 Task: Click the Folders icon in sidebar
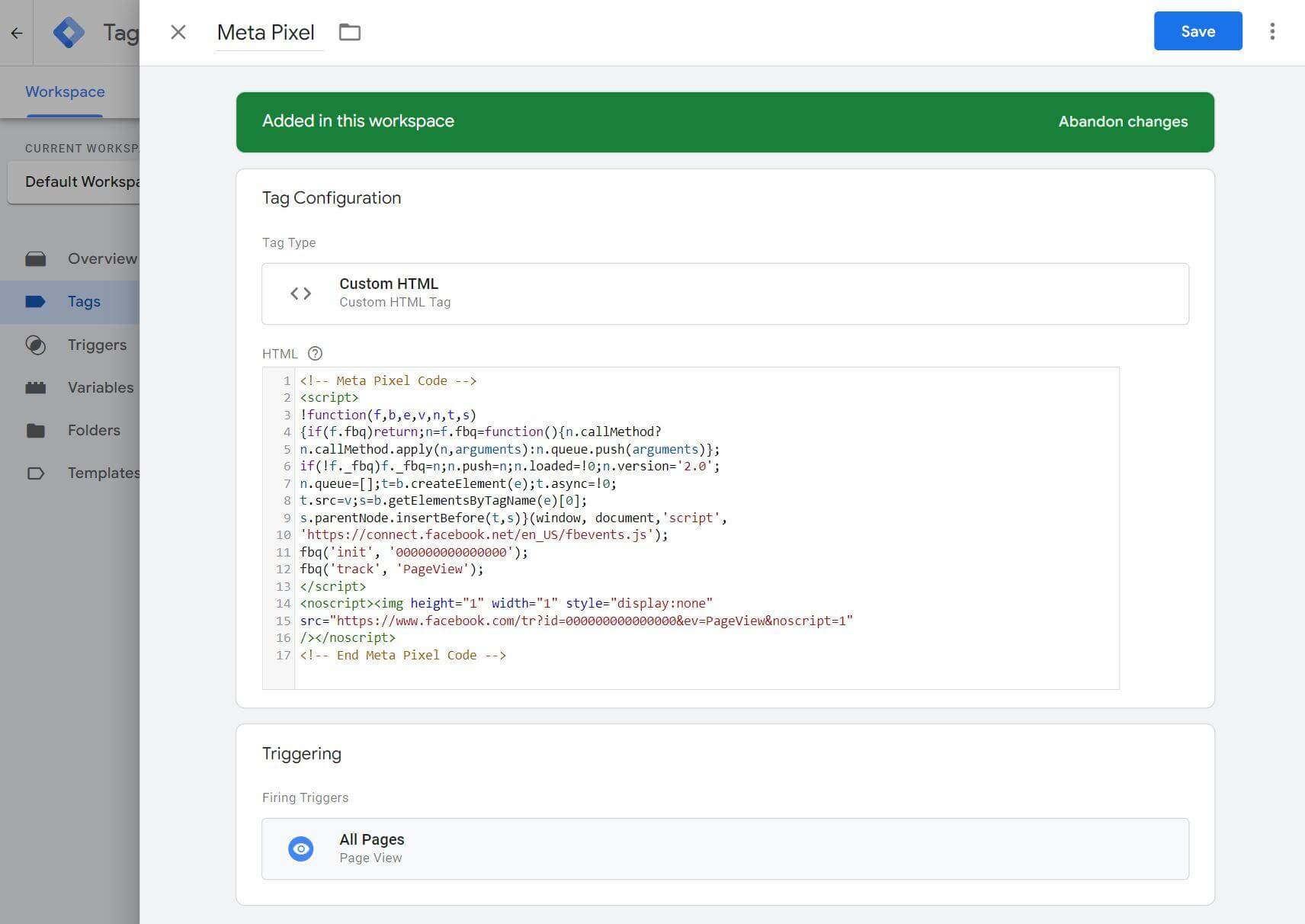click(36, 431)
